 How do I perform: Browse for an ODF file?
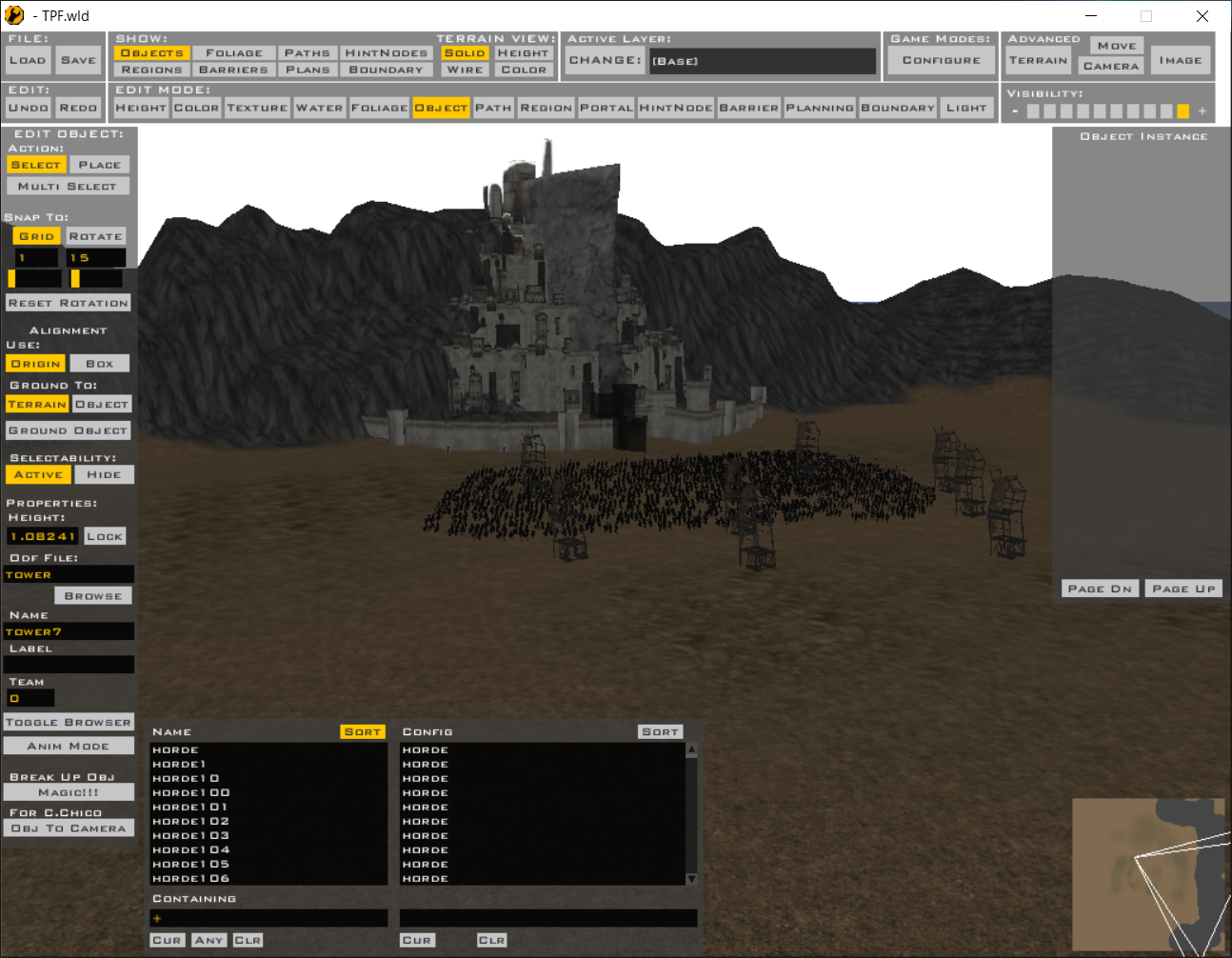(x=93, y=596)
